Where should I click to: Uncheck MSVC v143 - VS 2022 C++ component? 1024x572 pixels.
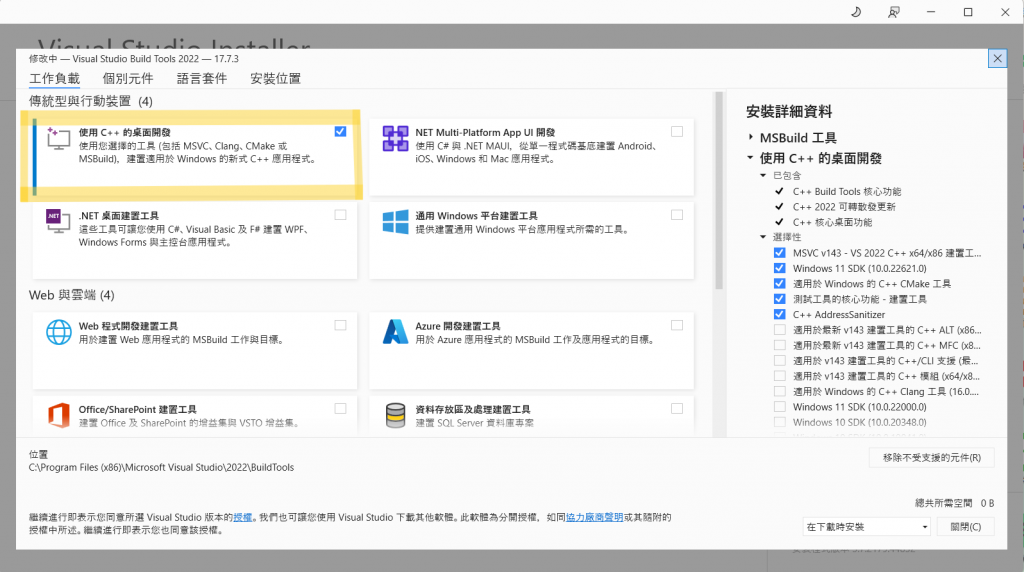780,253
